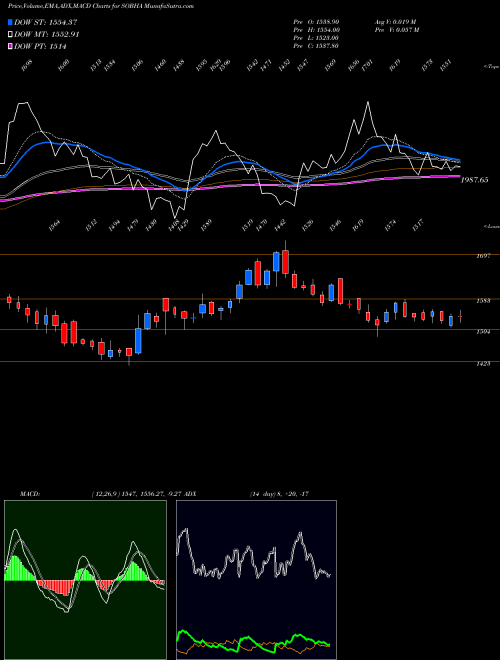Click the magenta DOW PT legend swatch
The height and width of the screenshot is (660, 500).
pyautogui.click(x=11, y=46)
